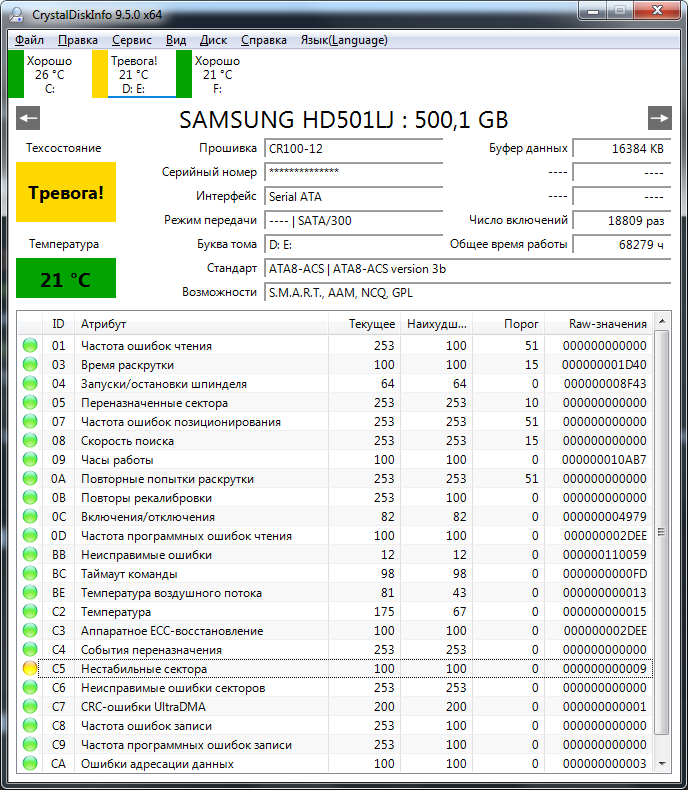Click status dot for Температура row C2
Screen dimensions: 688x794
pyautogui.click(x=30, y=611)
